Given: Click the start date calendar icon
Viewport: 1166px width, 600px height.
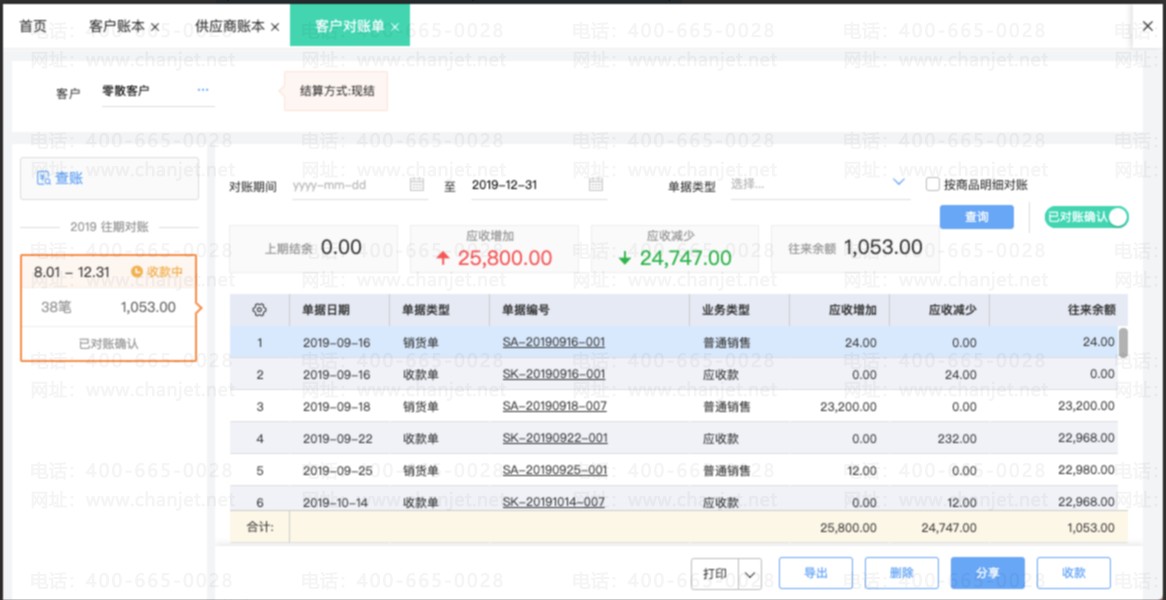Looking at the screenshot, I should pos(416,184).
